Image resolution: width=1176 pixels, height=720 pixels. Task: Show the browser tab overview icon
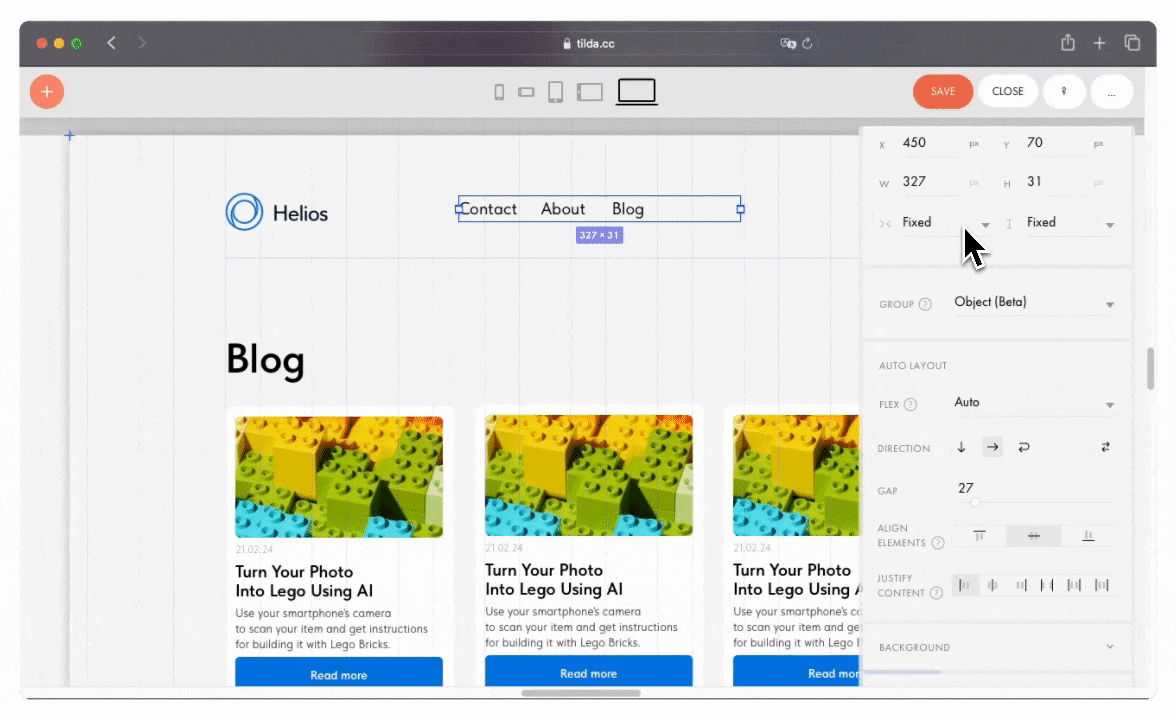tap(1132, 43)
